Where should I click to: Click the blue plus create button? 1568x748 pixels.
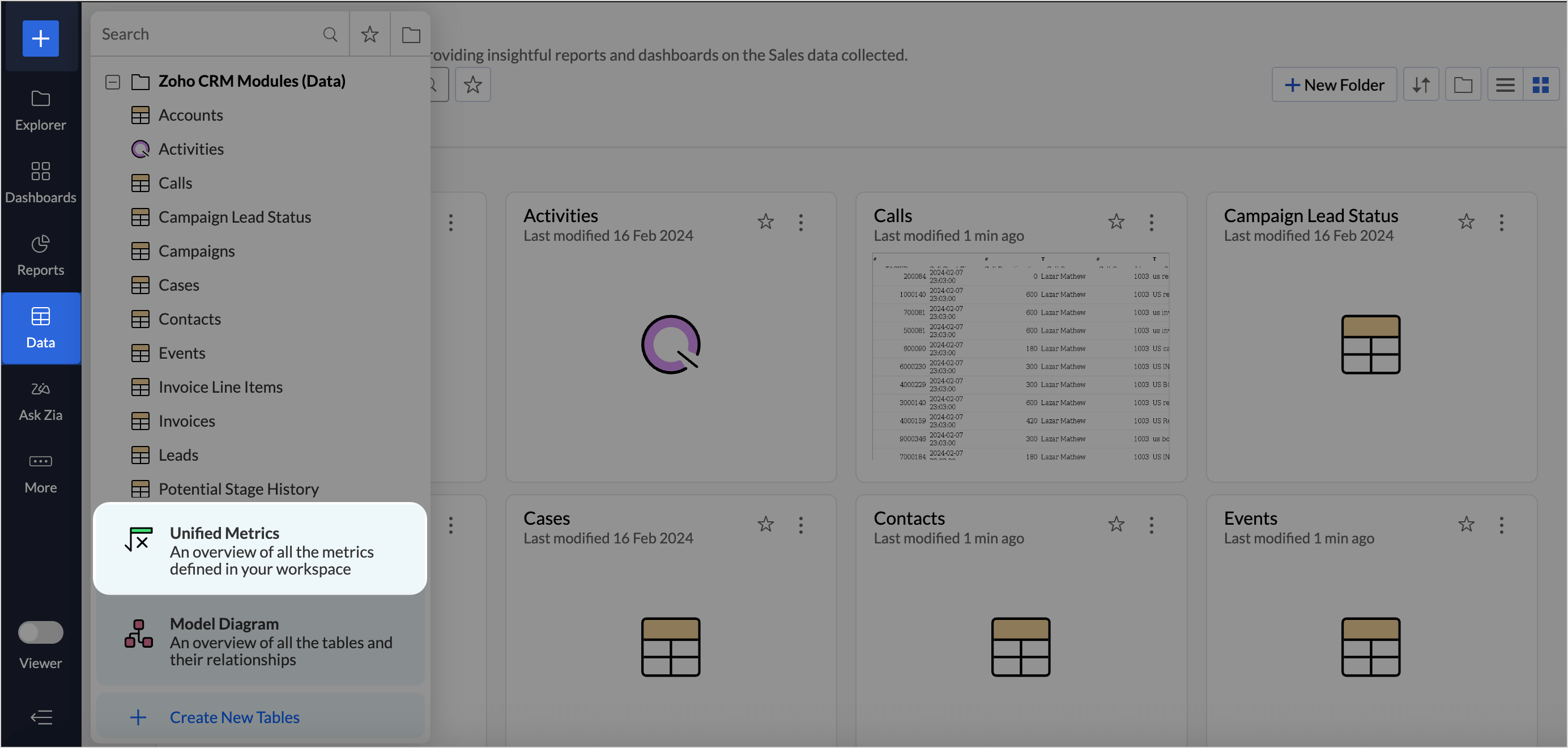coord(40,39)
